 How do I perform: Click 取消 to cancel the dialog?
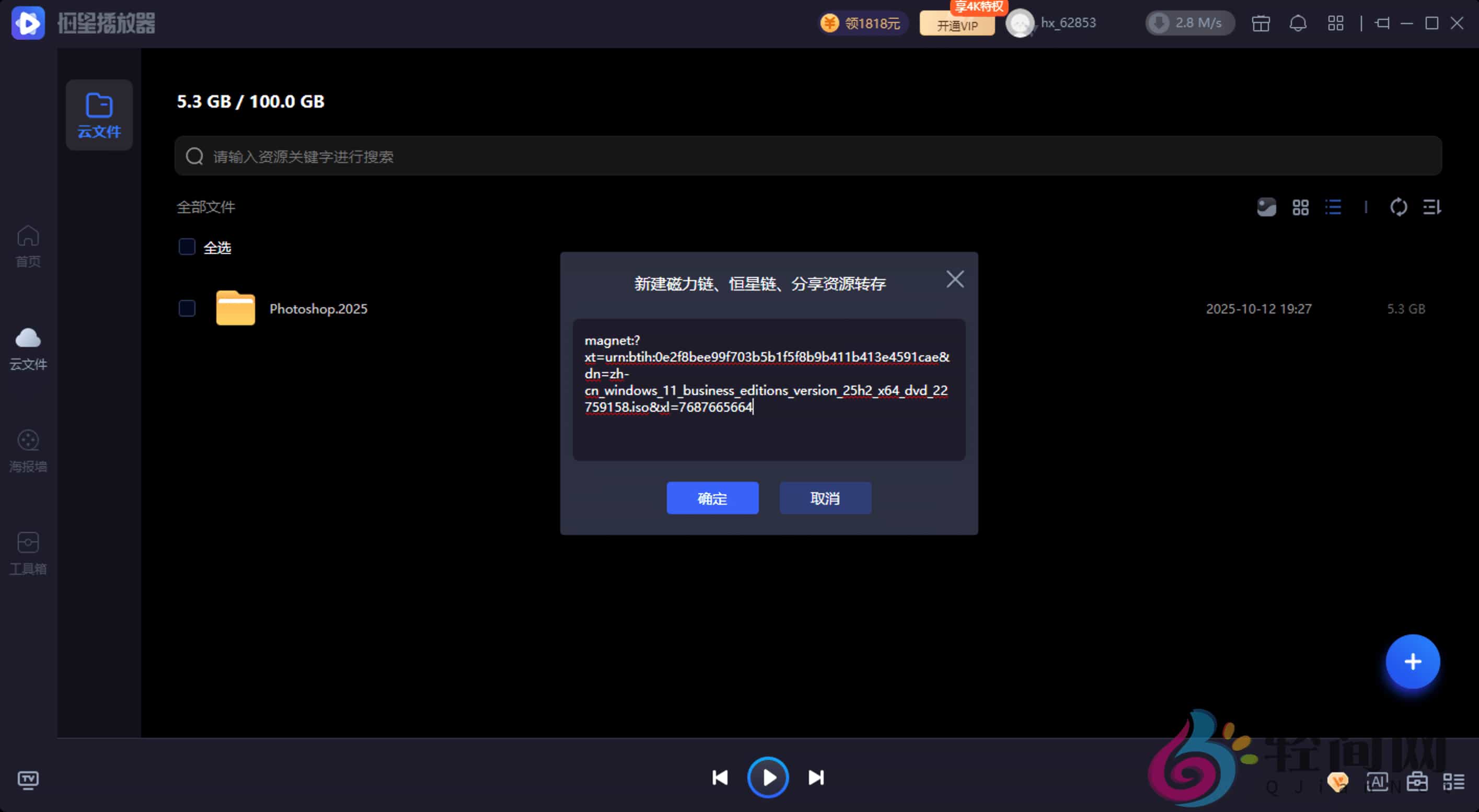[825, 498]
